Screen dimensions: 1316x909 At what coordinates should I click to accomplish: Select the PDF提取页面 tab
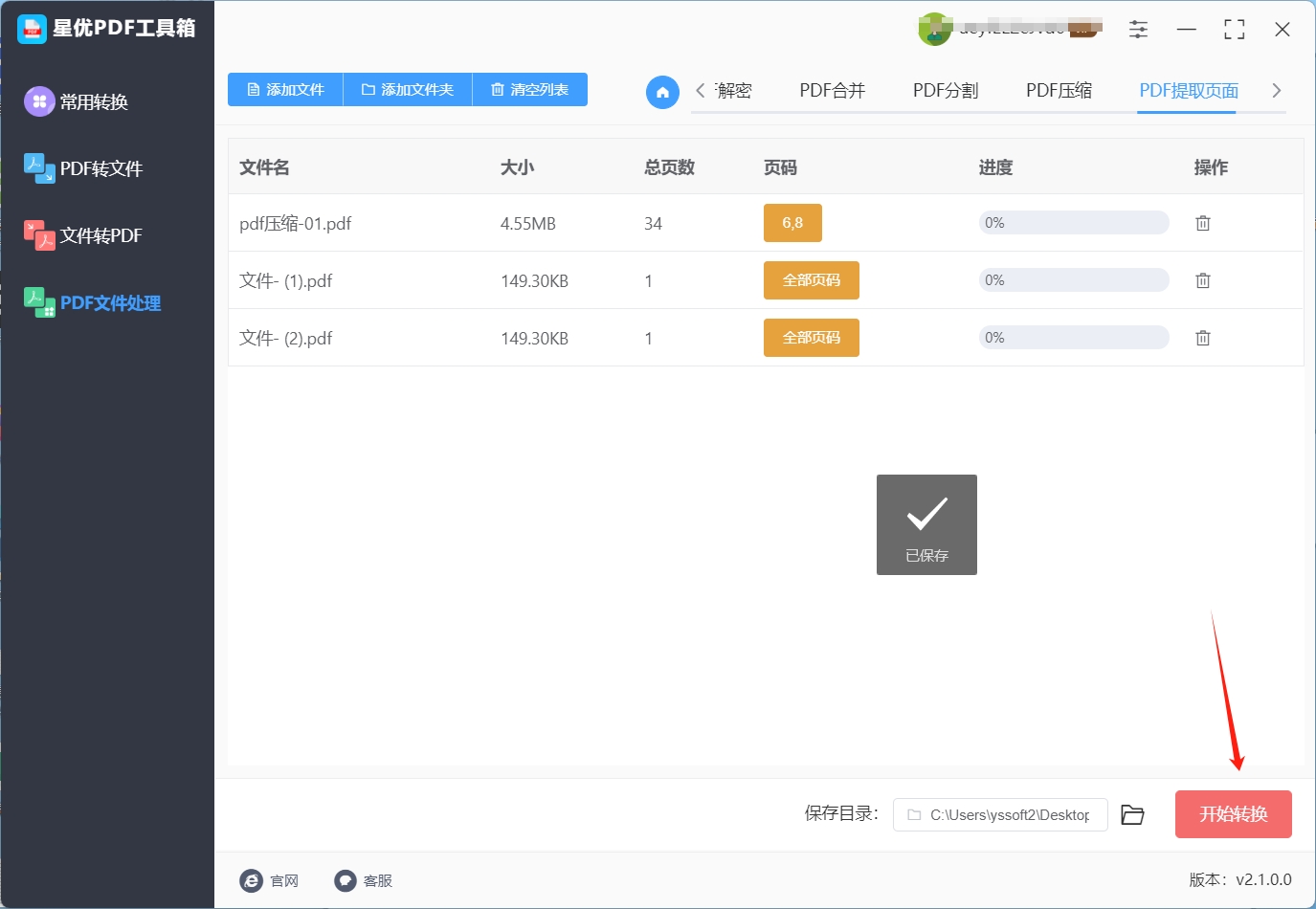(x=1189, y=91)
